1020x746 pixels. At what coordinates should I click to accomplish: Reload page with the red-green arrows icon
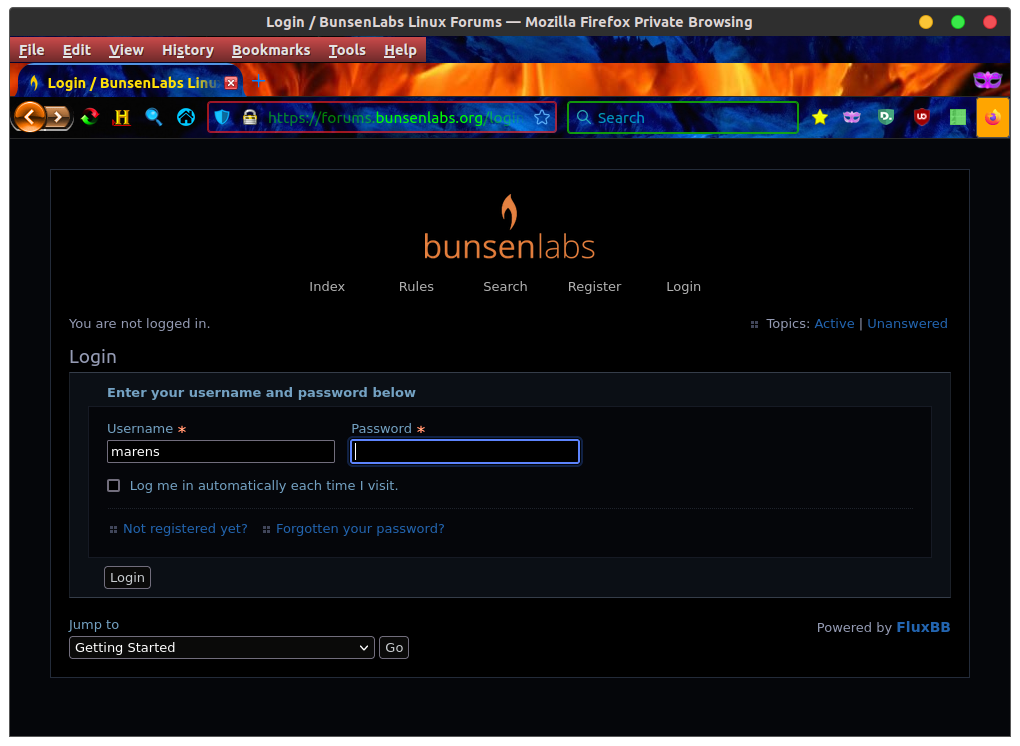click(x=90, y=117)
